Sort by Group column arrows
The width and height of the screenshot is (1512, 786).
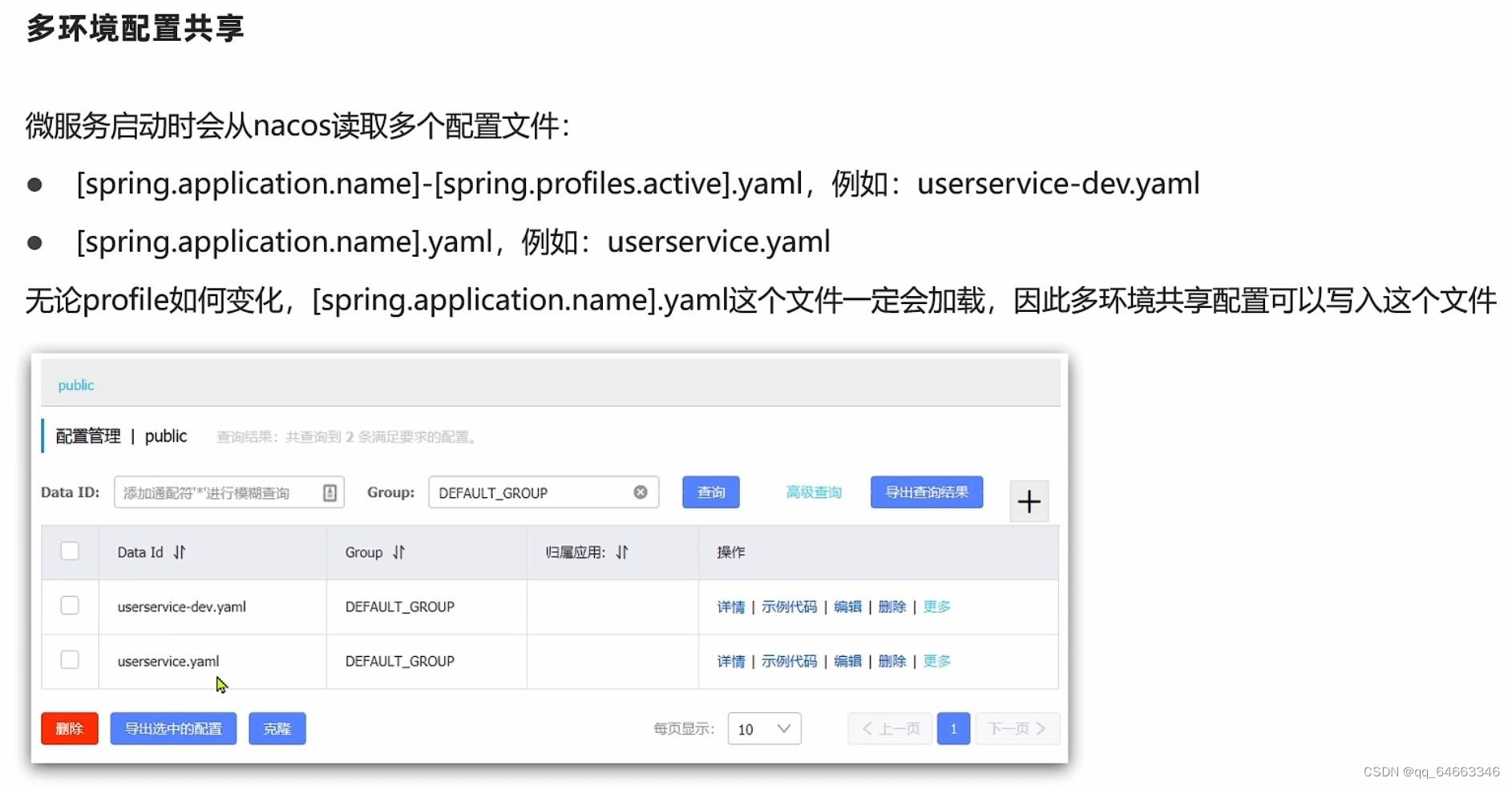tap(399, 552)
